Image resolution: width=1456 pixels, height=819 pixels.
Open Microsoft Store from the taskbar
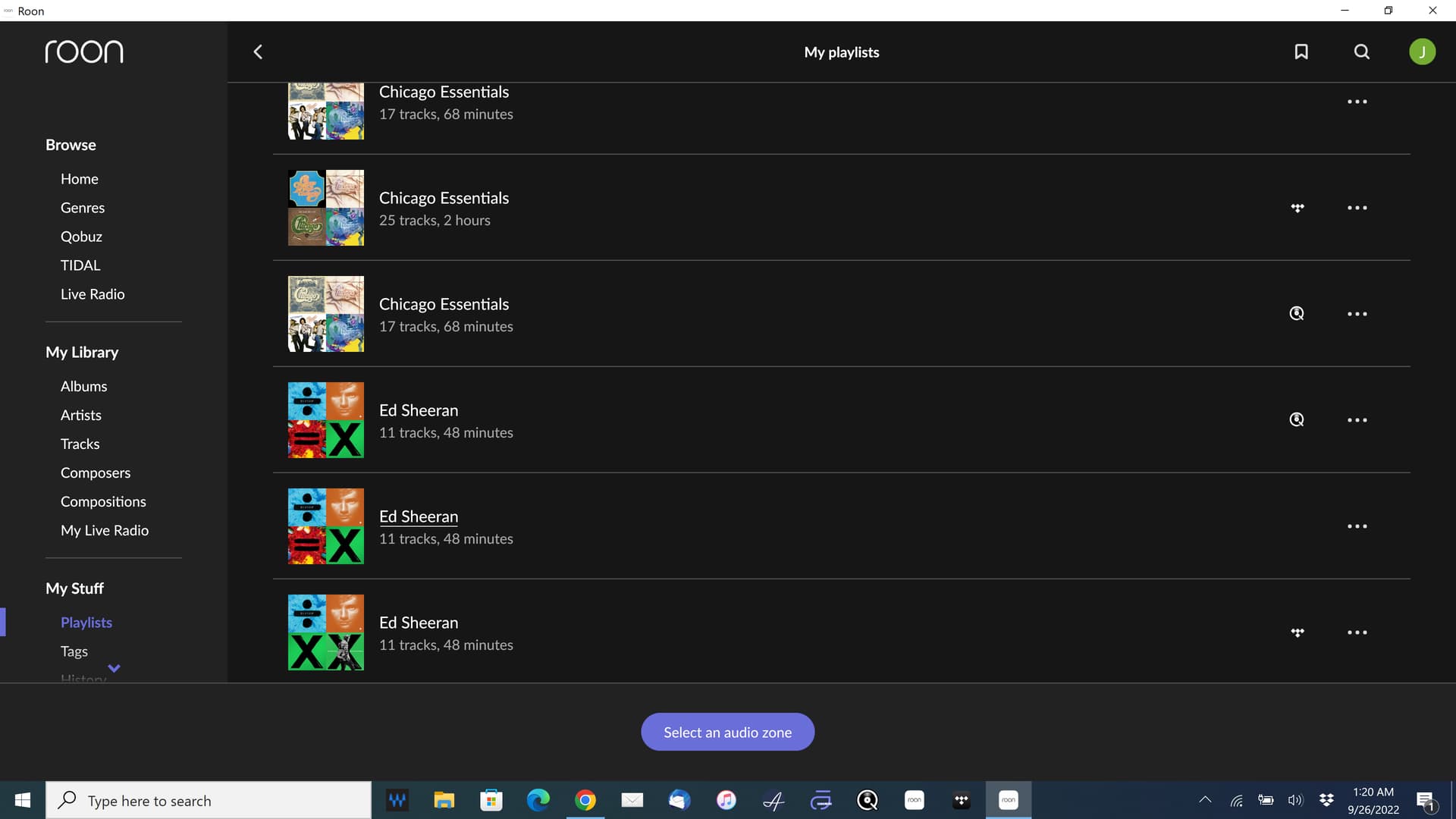[x=491, y=800]
